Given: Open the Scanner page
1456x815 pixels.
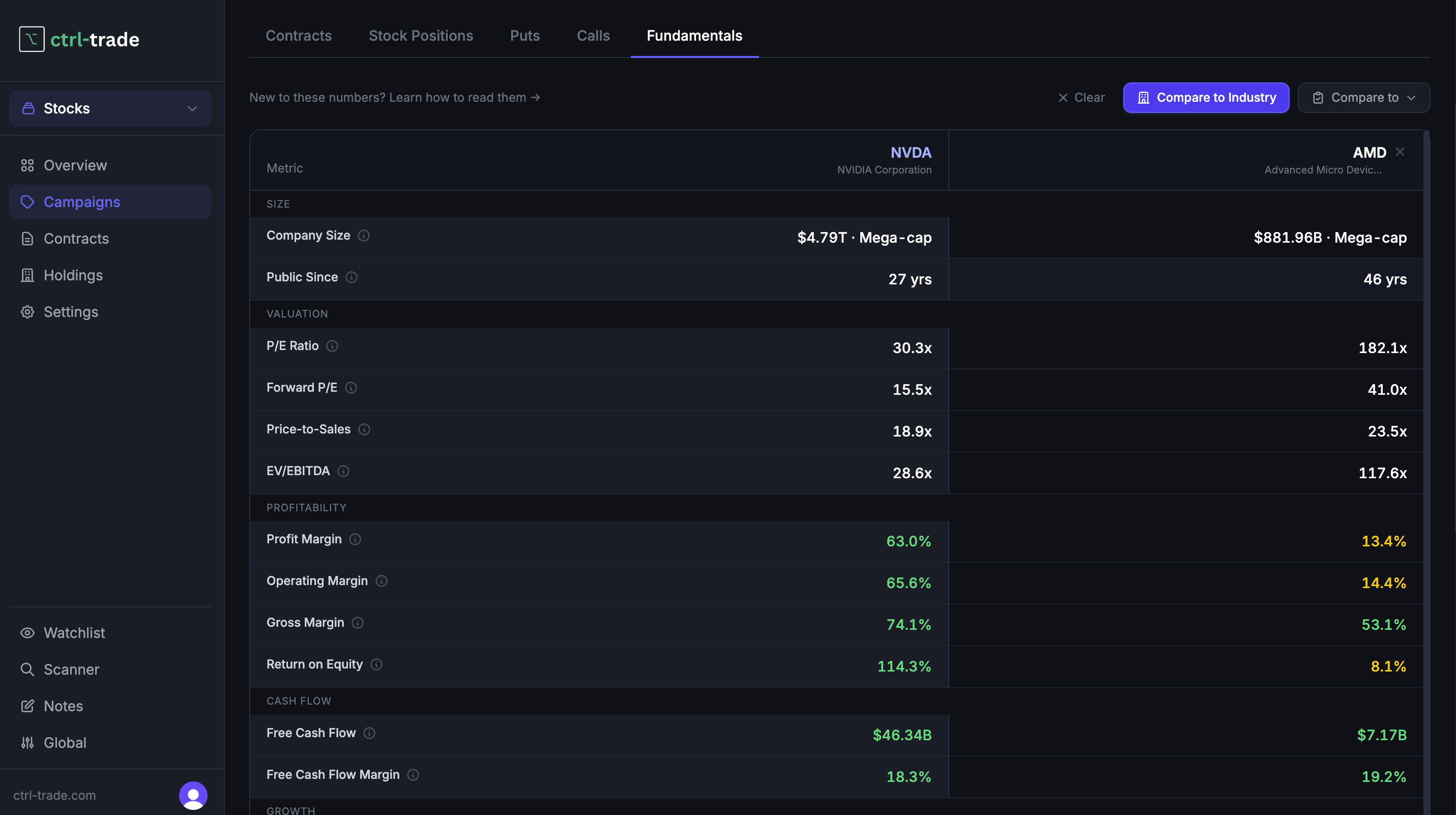Looking at the screenshot, I should click(x=110, y=669).
